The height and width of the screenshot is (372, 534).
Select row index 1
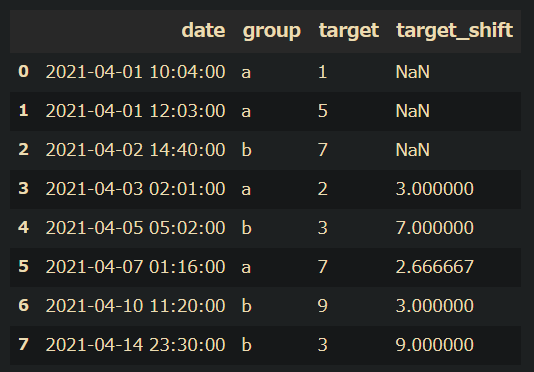click(x=23, y=110)
